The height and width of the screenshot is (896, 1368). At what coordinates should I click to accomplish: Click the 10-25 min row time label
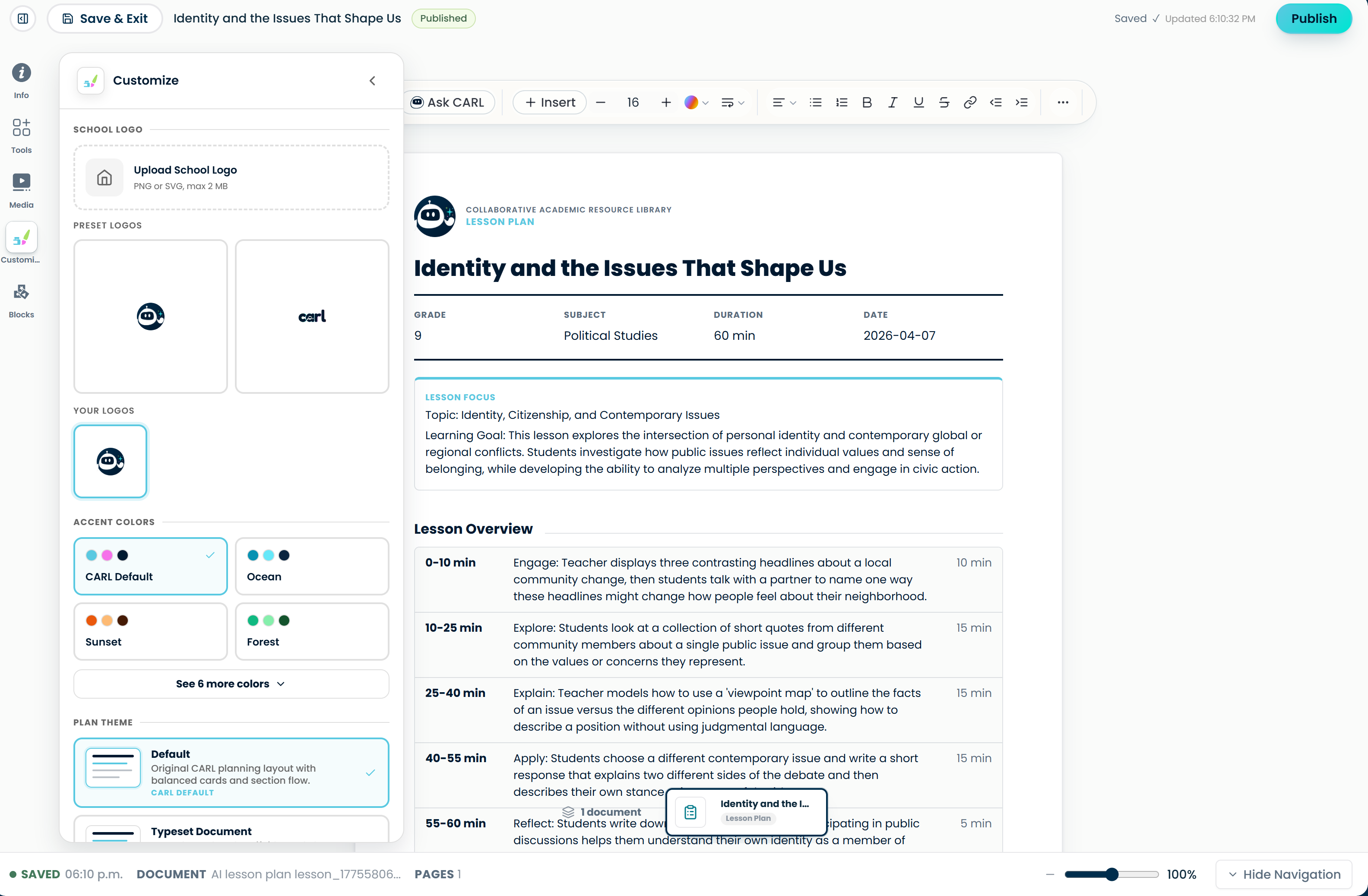coord(453,627)
